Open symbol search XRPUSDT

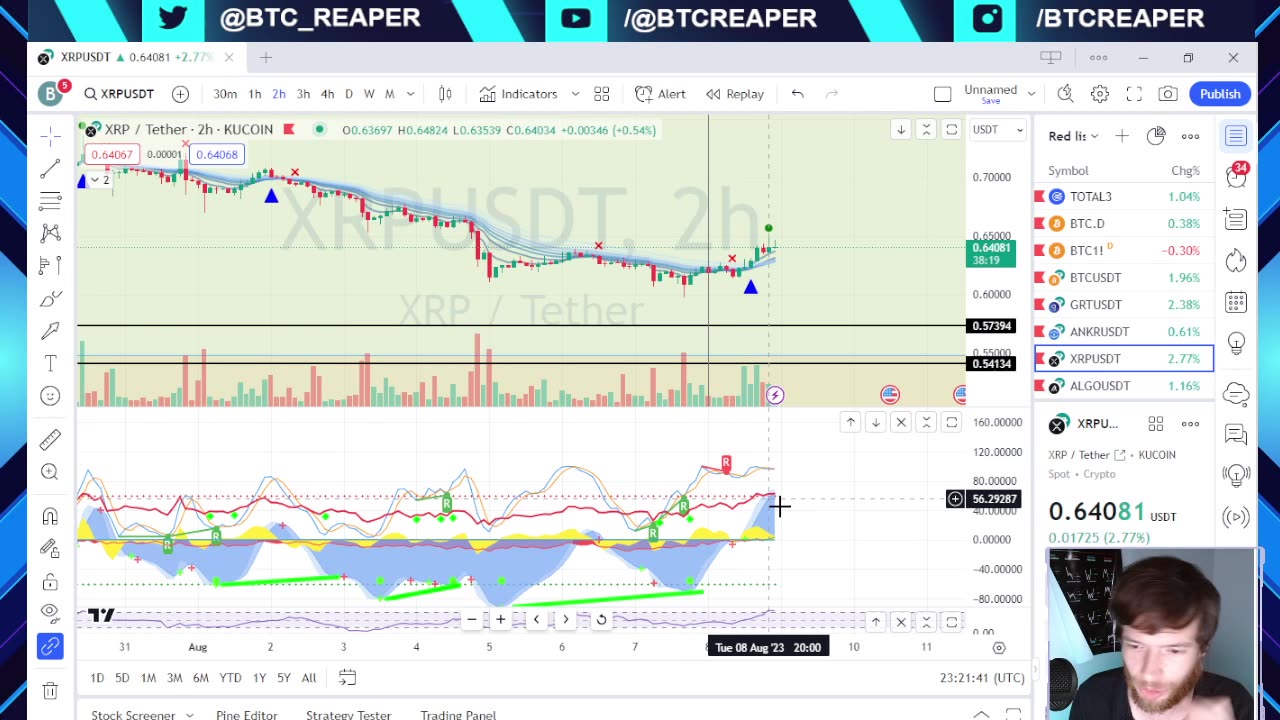(119, 94)
